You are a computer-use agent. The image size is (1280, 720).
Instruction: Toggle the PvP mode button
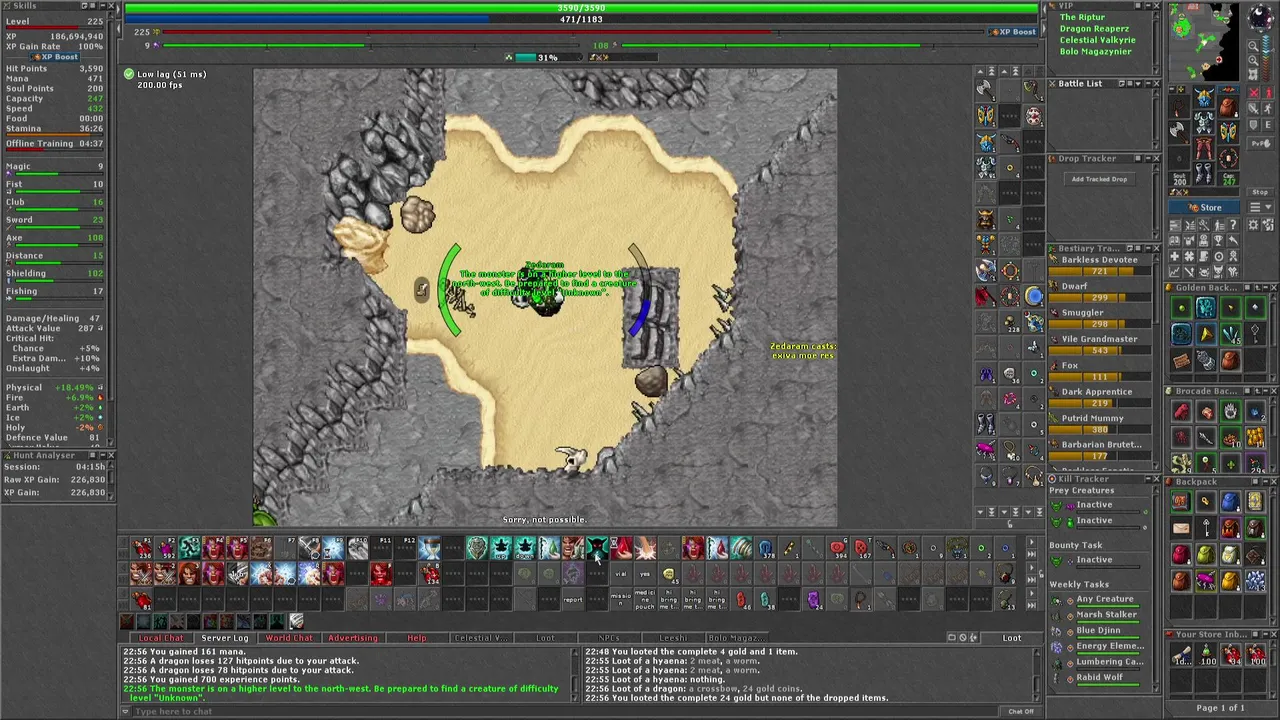click(x=1261, y=143)
